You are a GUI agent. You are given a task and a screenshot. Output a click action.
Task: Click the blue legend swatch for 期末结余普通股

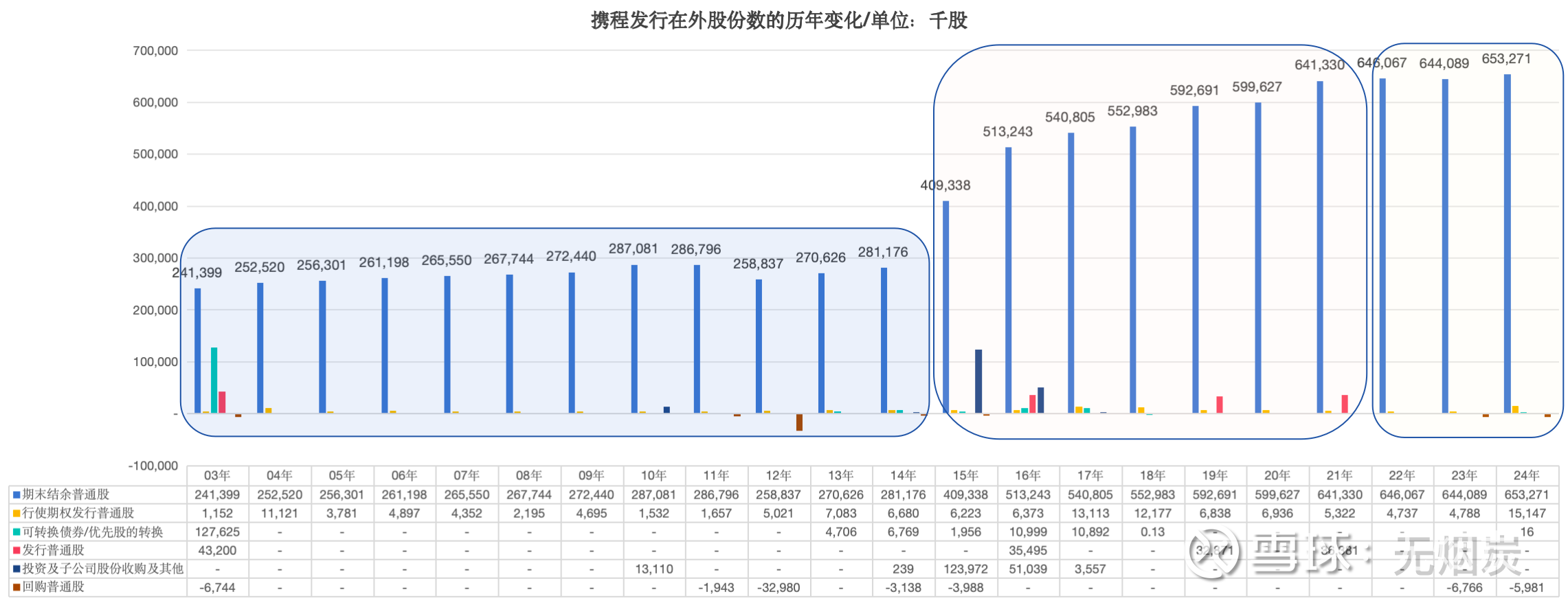coord(16,494)
